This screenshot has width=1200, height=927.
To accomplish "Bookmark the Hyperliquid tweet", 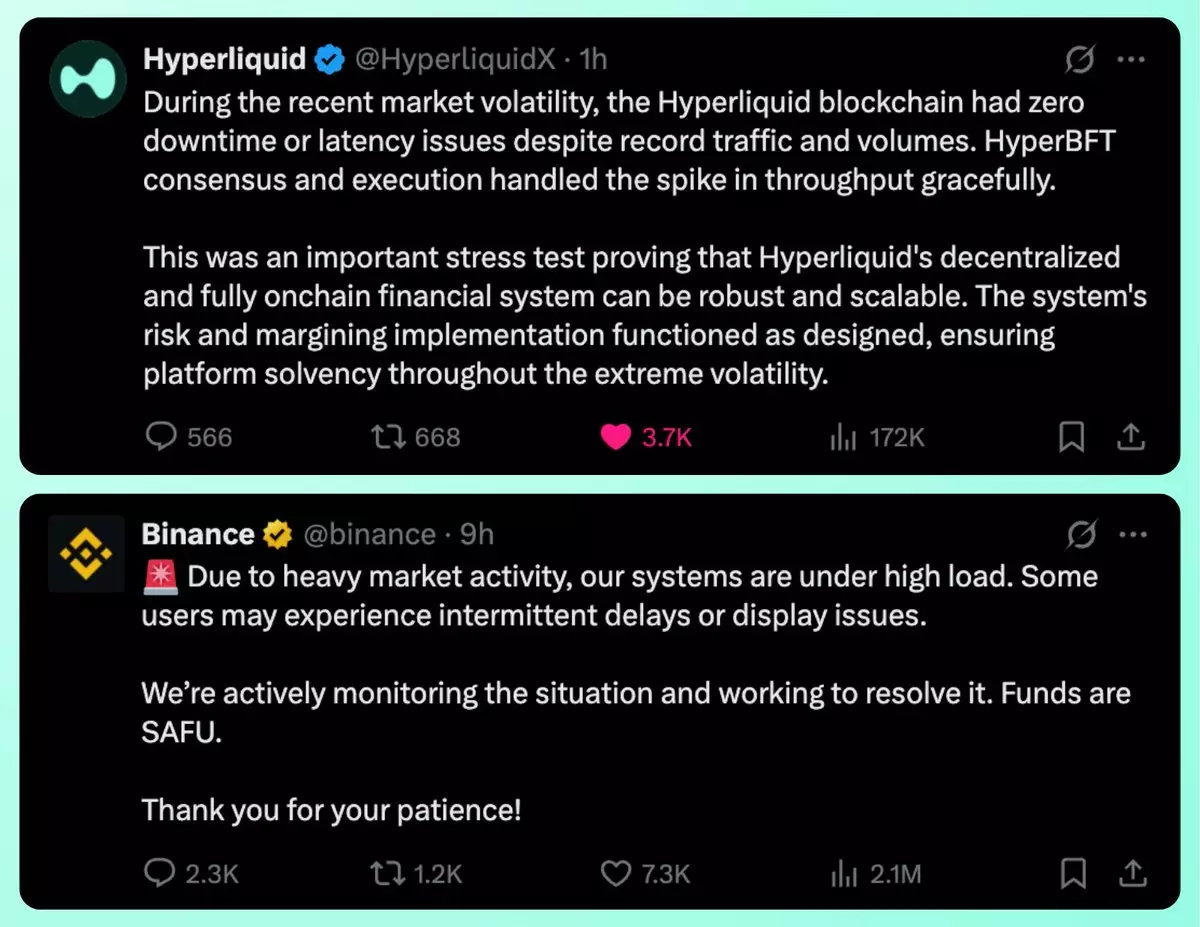I will 1071,437.
